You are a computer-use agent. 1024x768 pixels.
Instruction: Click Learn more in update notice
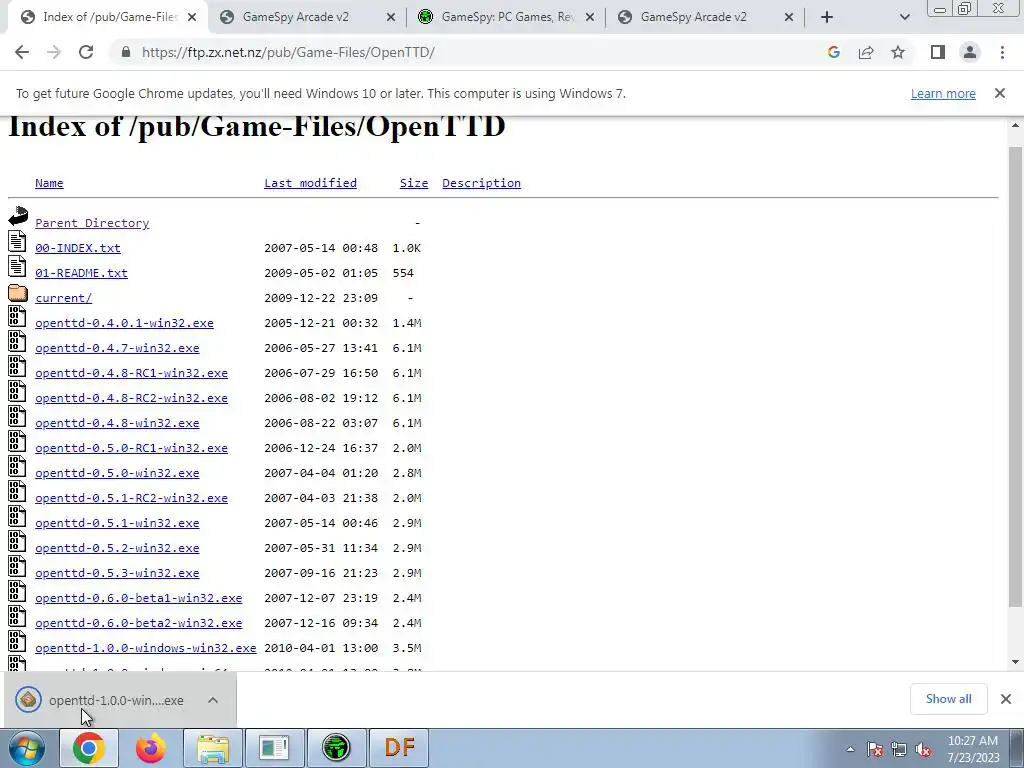943,93
